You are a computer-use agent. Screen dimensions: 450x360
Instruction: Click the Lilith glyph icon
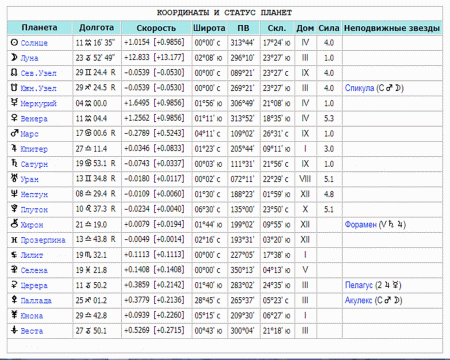click(x=14, y=254)
